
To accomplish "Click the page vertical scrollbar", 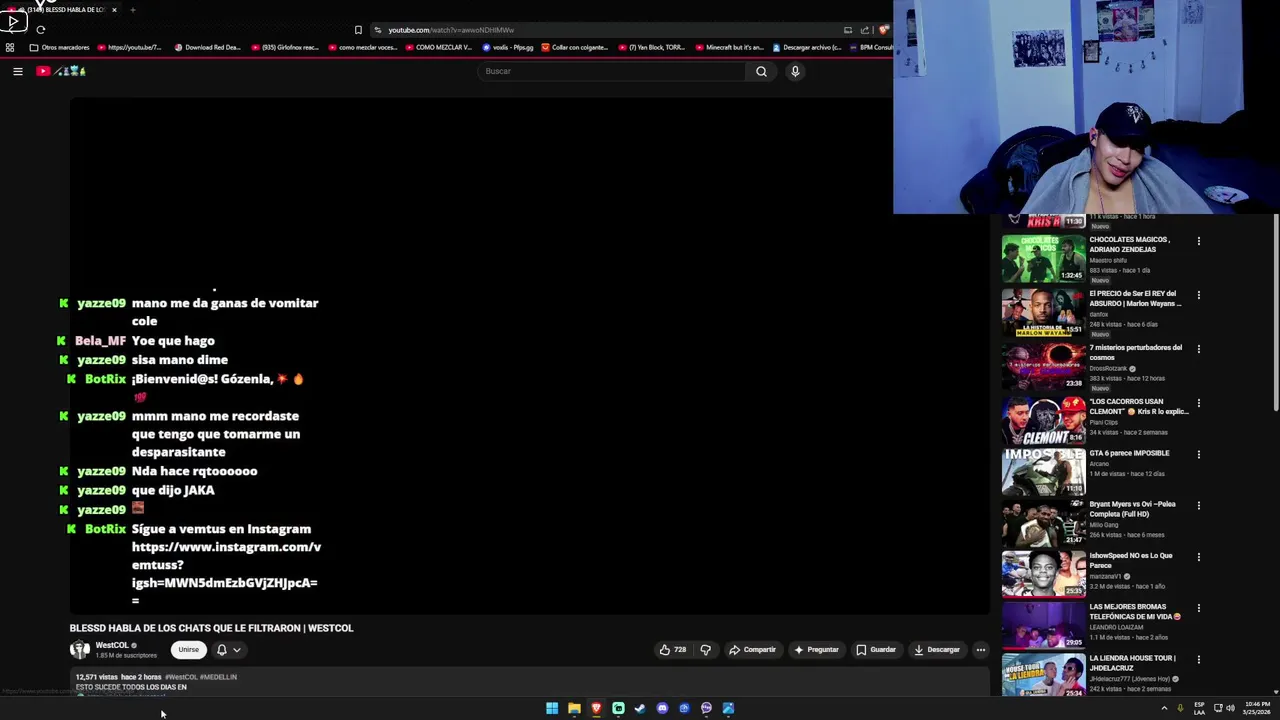I will pyautogui.click(x=1275, y=312).
